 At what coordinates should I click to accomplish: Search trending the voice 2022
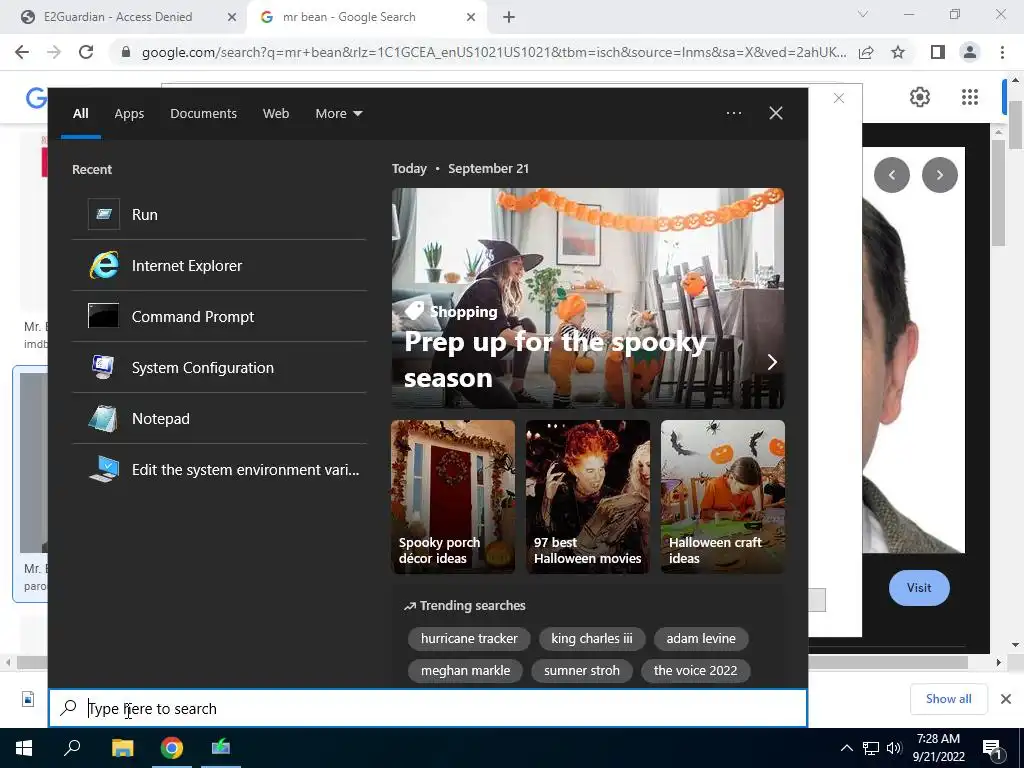(696, 671)
